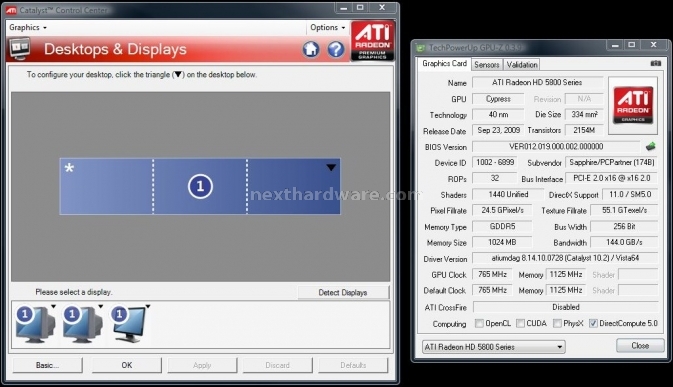
Task: Click the GPU-Z screenshot camera icon
Action: [x=655, y=63]
